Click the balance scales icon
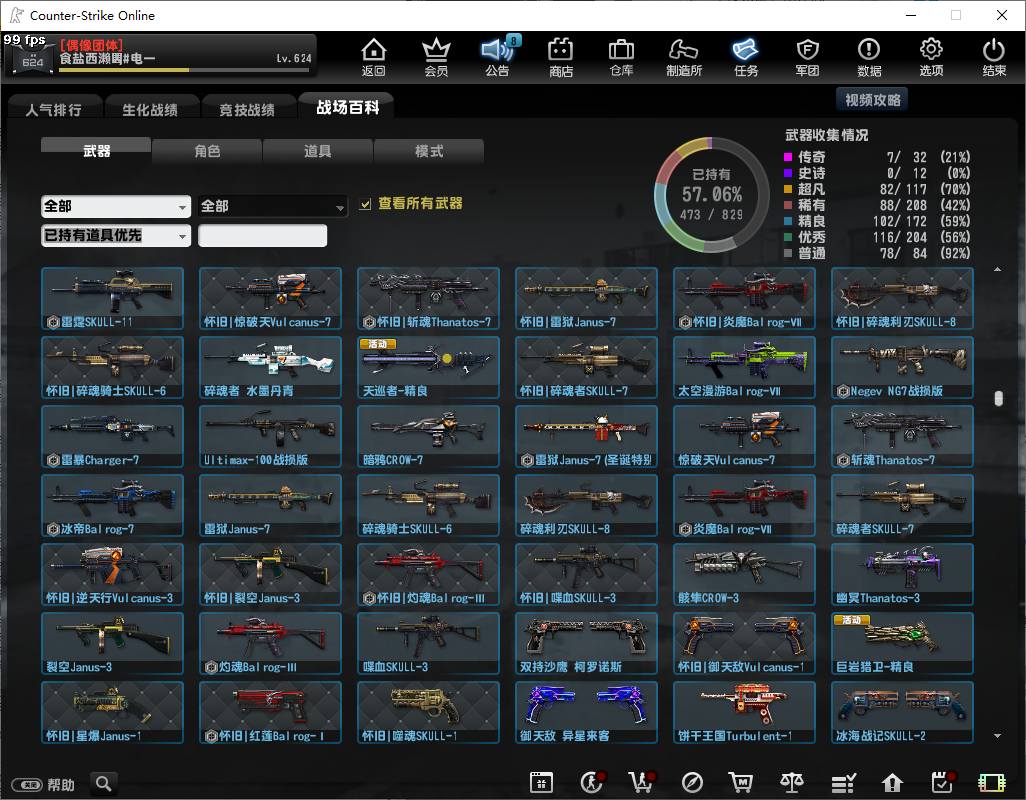The width and height of the screenshot is (1026, 800). pyautogui.click(x=792, y=782)
